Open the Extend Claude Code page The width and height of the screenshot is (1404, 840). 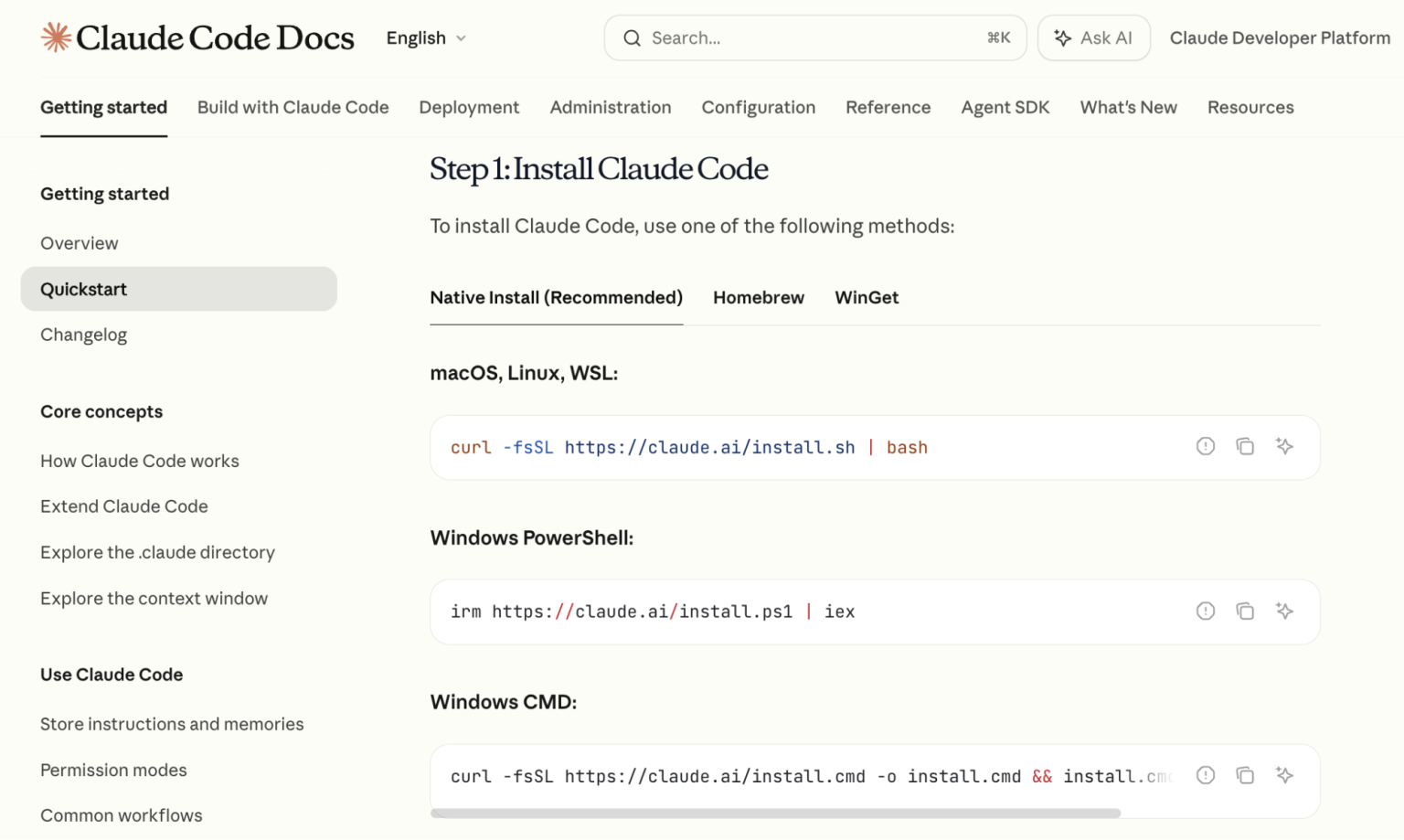point(124,507)
